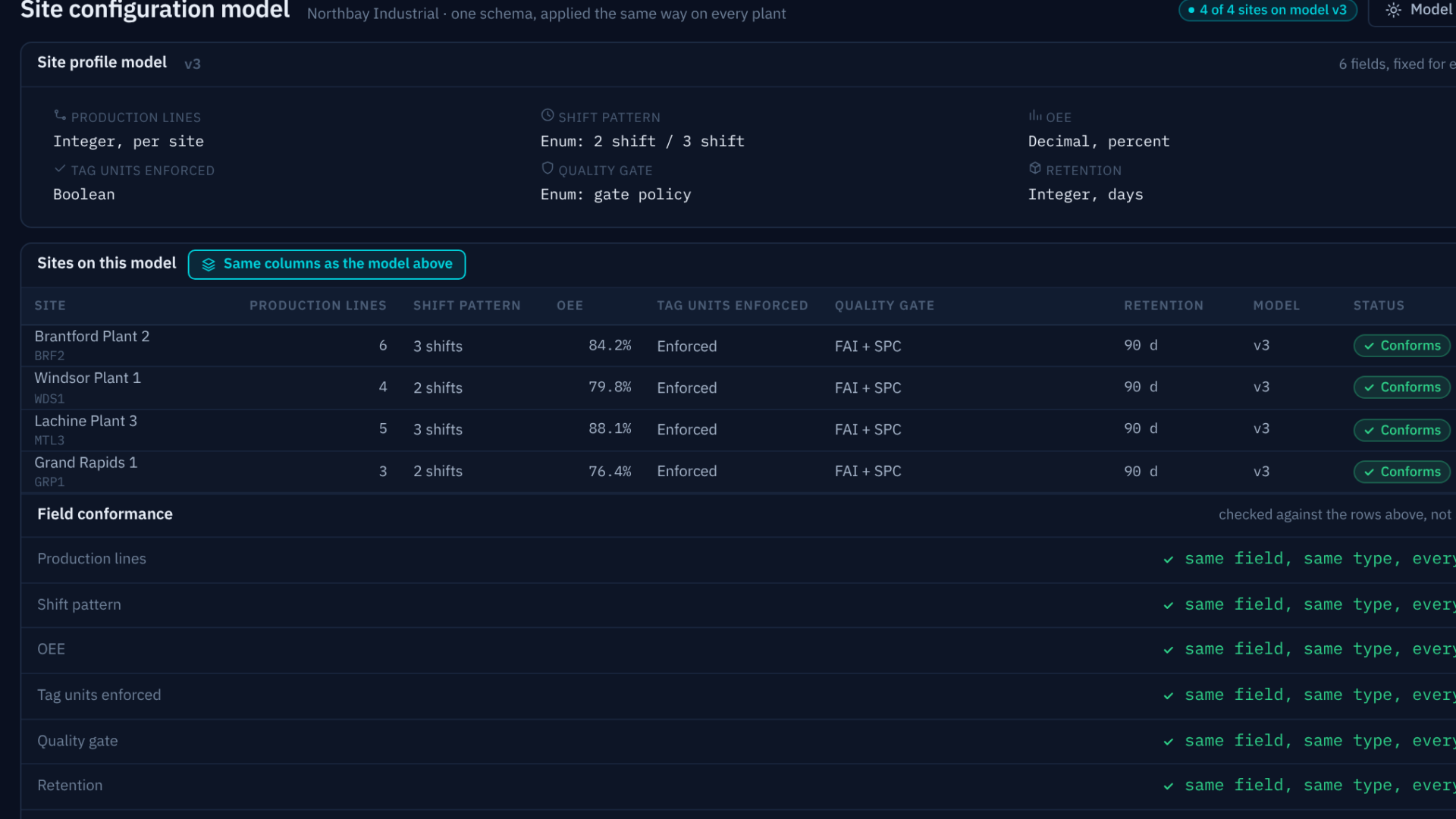Click the Production lines conformance check icon

(x=1169, y=560)
